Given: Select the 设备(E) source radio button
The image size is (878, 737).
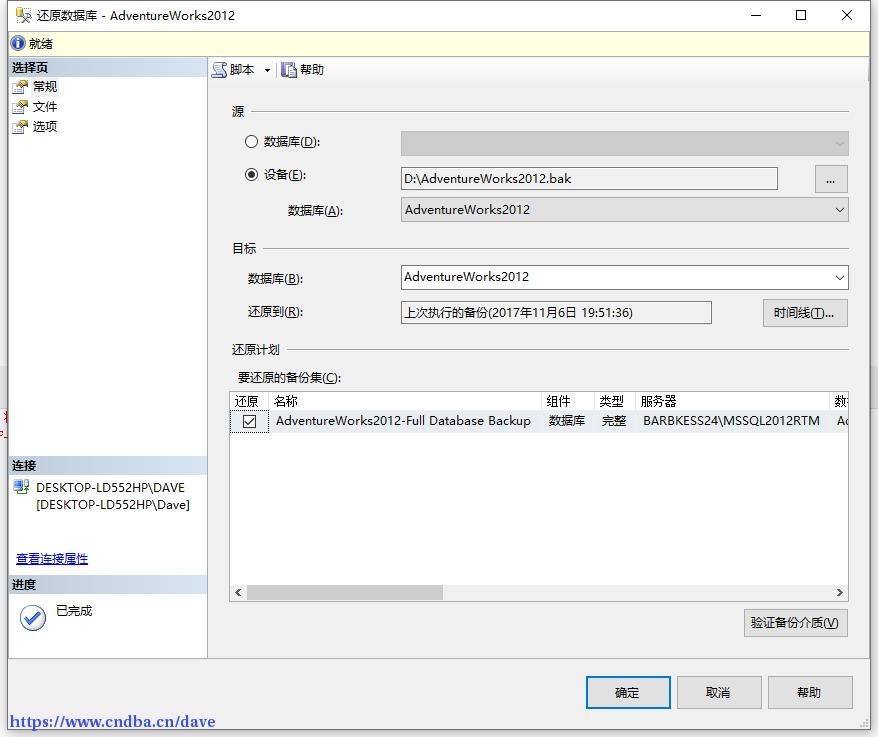Looking at the screenshot, I should point(251,175).
